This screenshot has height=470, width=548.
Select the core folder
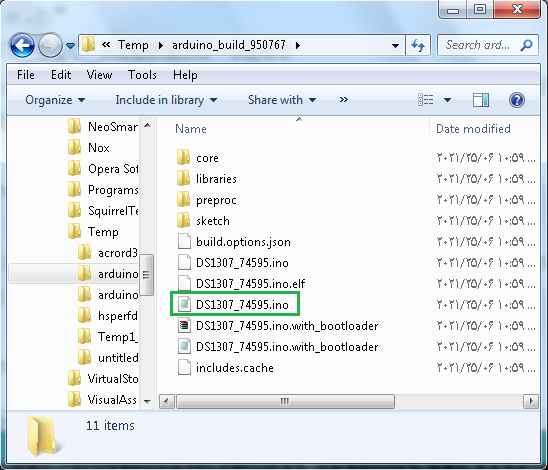198,158
